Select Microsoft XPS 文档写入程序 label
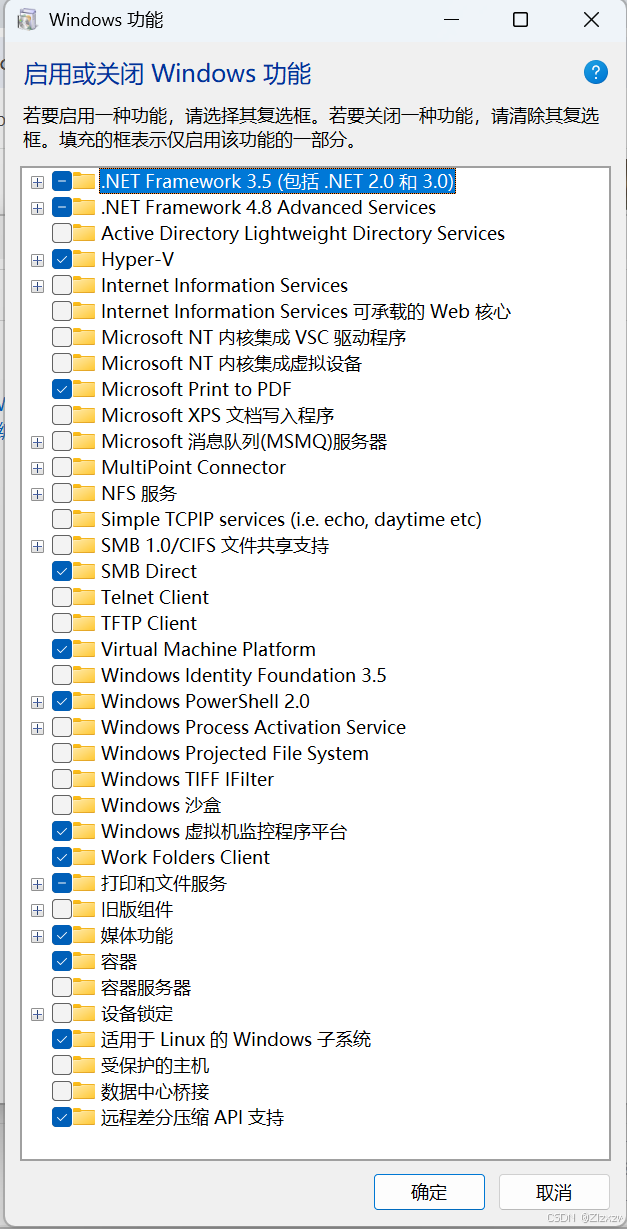 click(217, 415)
